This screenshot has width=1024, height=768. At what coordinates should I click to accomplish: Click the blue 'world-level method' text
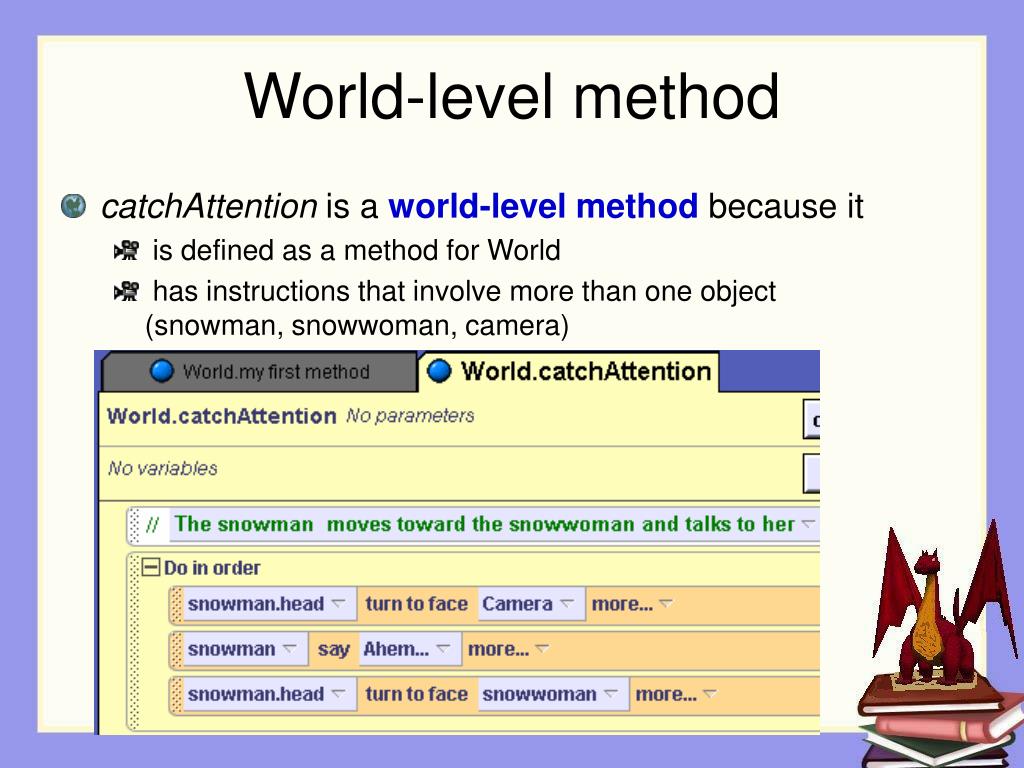click(543, 206)
